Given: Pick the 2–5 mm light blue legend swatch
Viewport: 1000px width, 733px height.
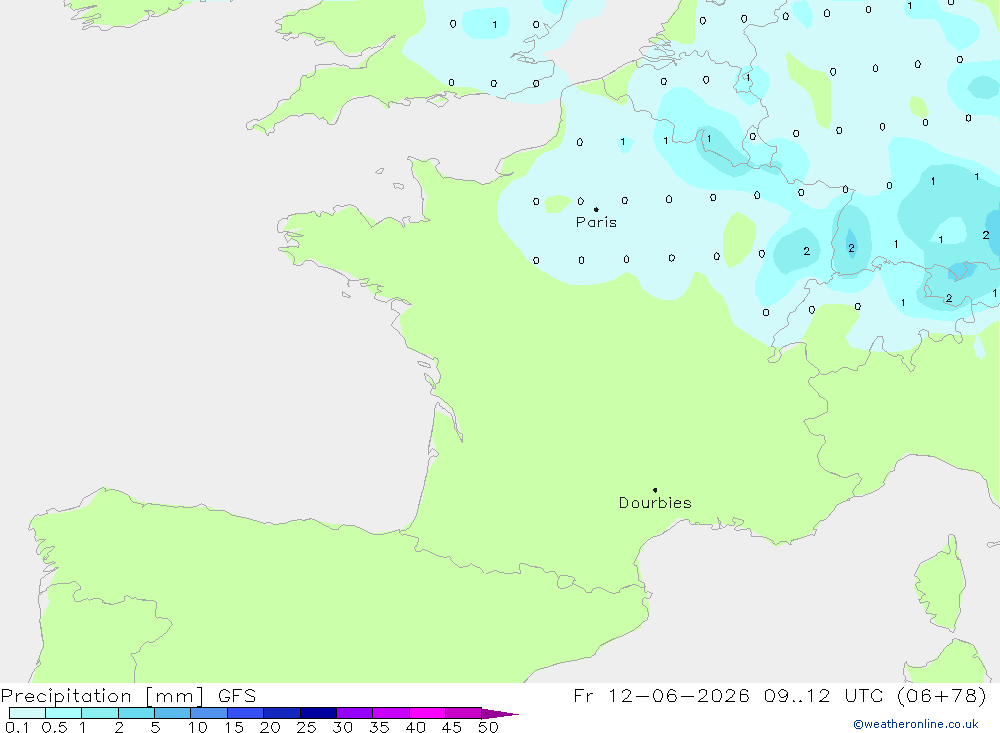Looking at the screenshot, I should 136,713.
